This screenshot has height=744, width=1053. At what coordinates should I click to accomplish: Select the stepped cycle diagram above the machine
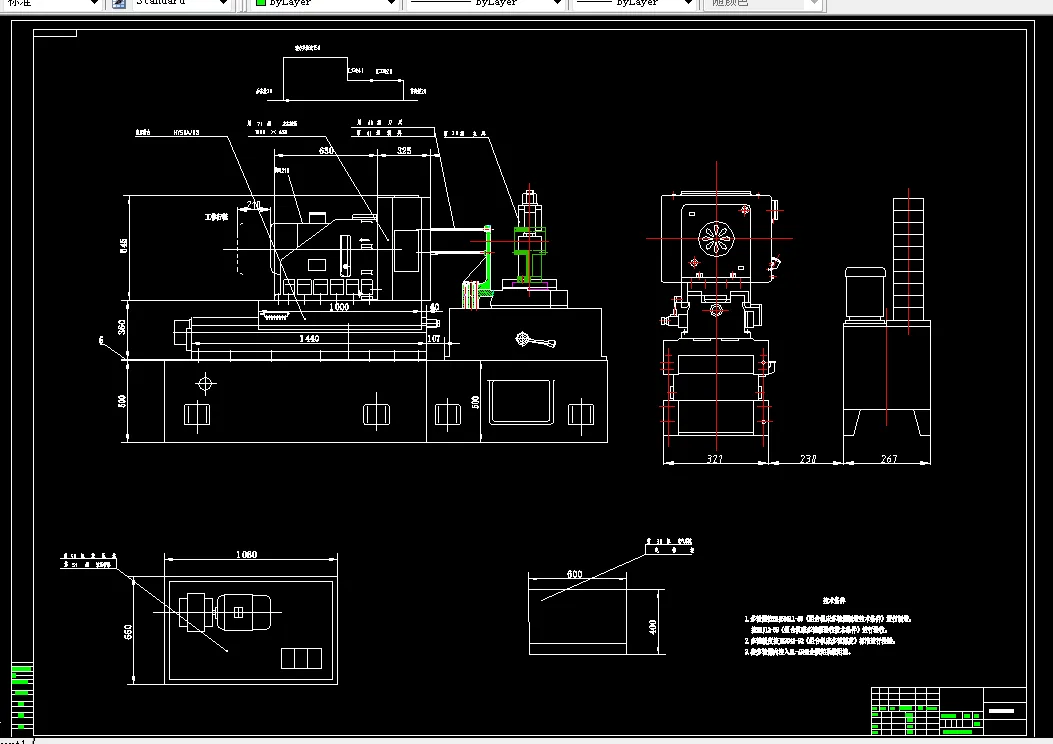343,79
